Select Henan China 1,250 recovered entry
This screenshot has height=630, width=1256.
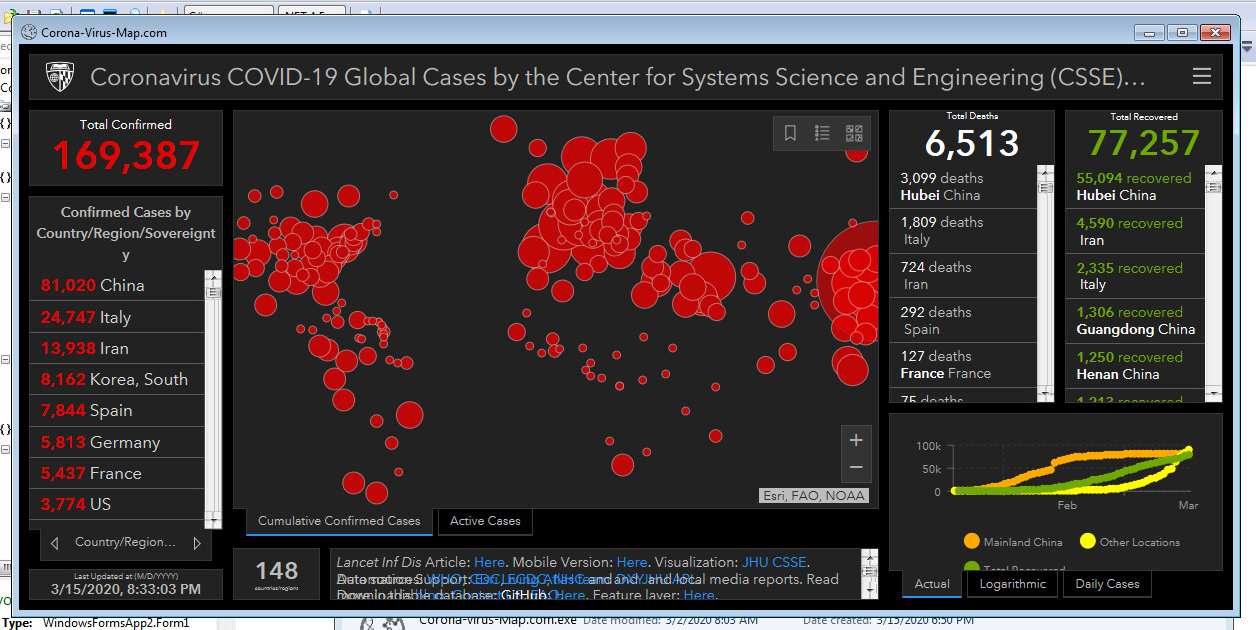click(1135, 366)
